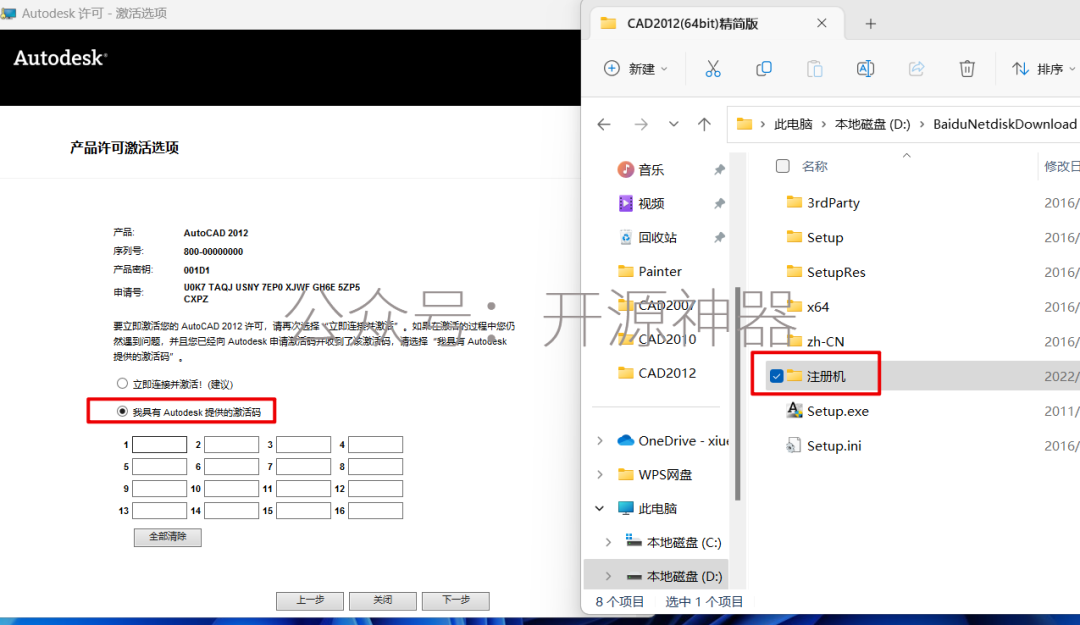This screenshot has height=625, width=1080.
Task: Uncheck the 注册机 folder checkbox
Action: tap(776, 376)
